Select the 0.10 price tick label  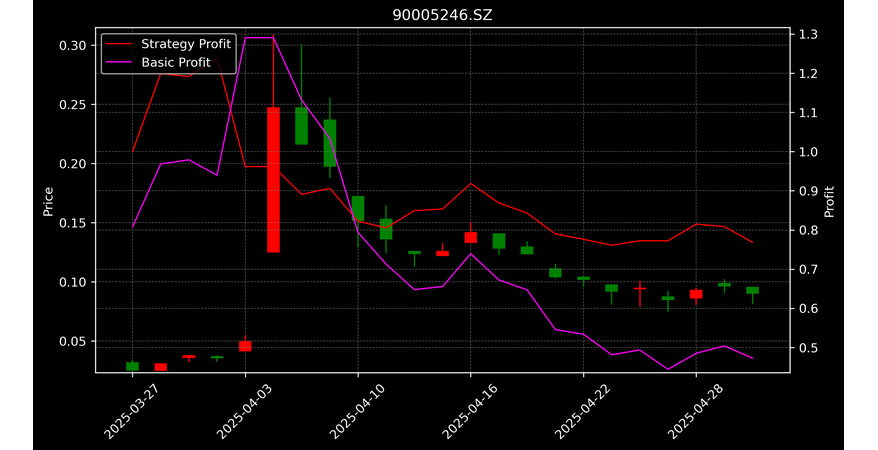tap(73, 282)
